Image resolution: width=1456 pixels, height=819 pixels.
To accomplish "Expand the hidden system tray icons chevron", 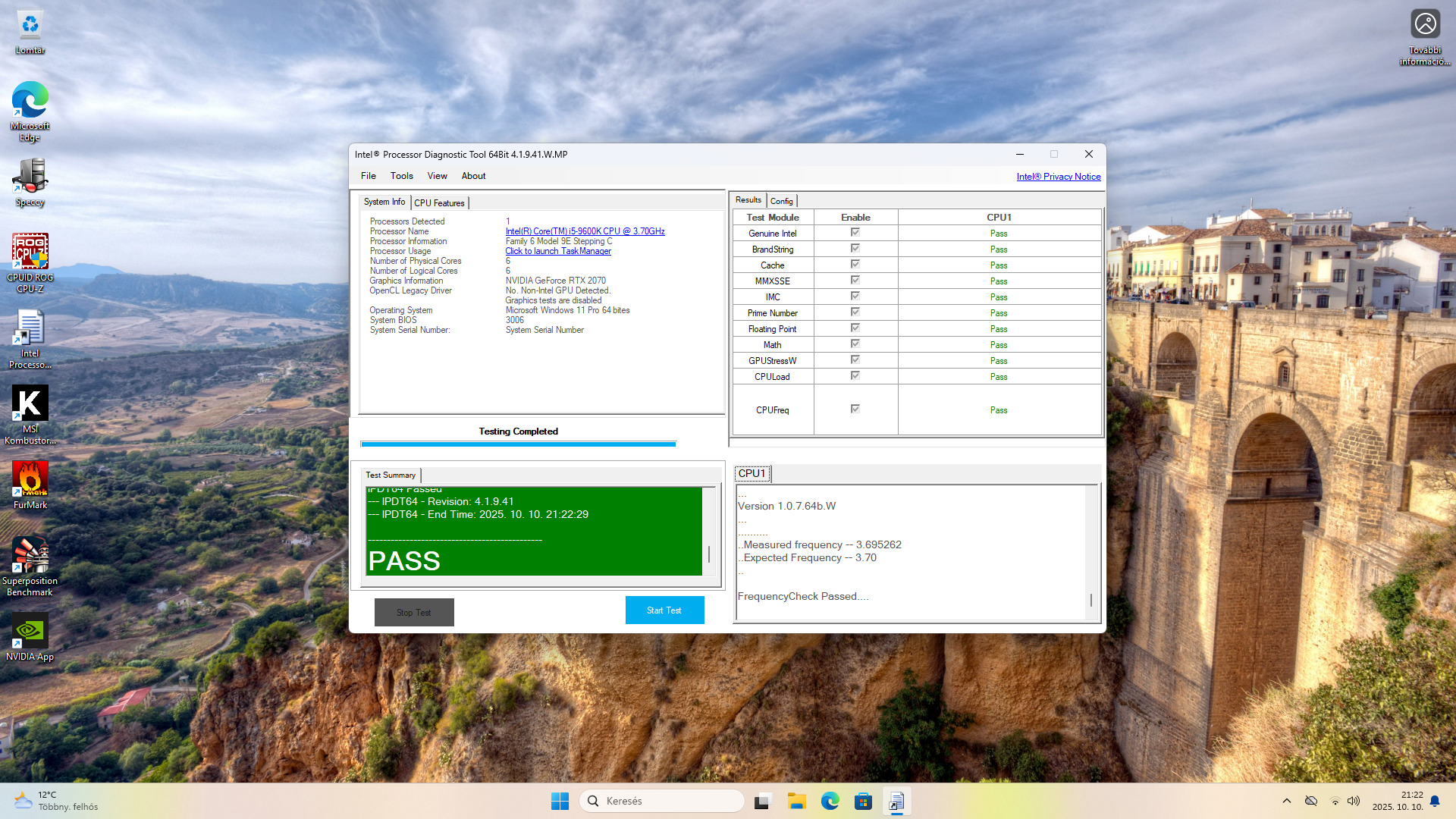I will pyautogui.click(x=1287, y=801).
